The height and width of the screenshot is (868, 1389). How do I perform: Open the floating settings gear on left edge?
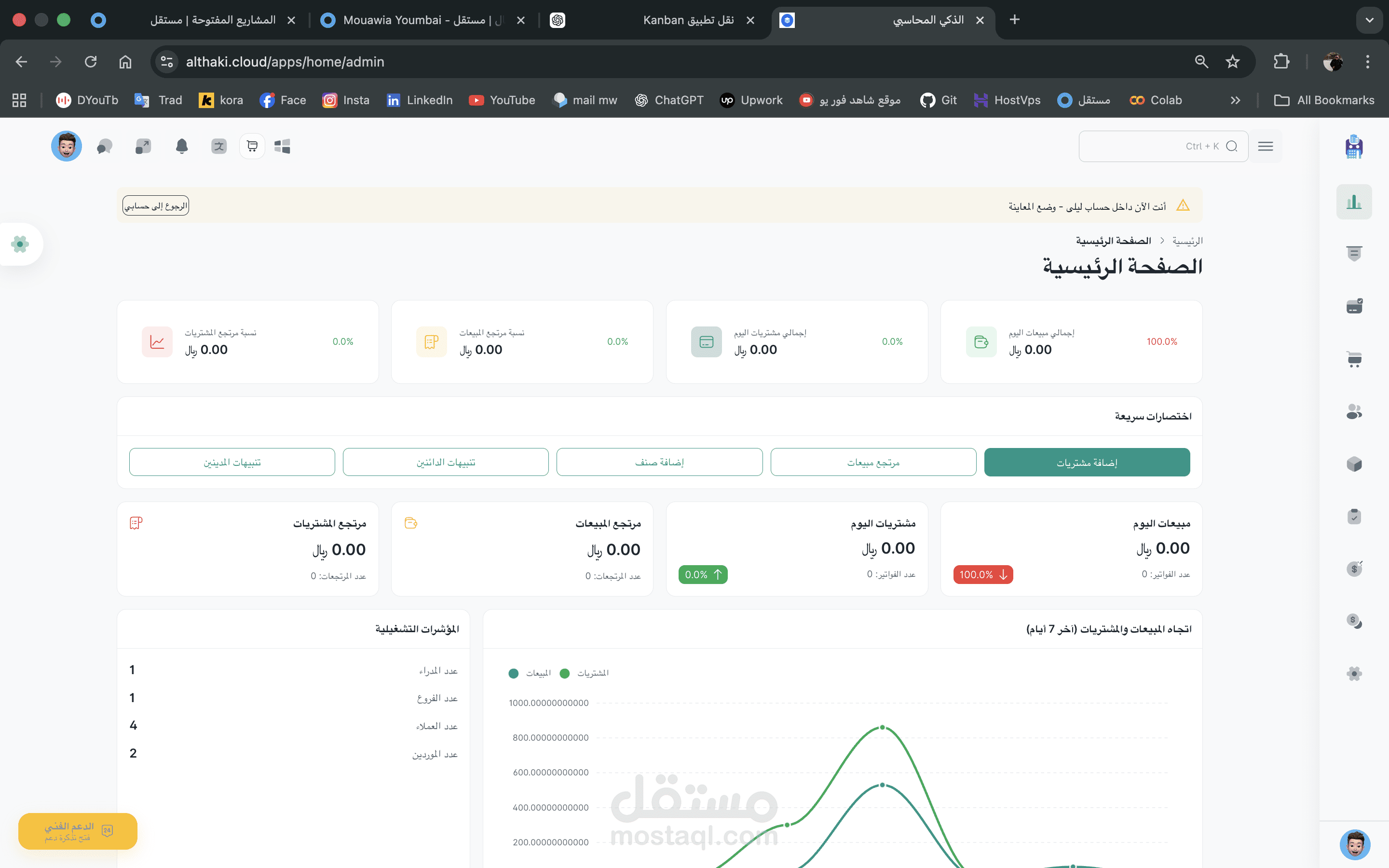click(x=20, y=244)
